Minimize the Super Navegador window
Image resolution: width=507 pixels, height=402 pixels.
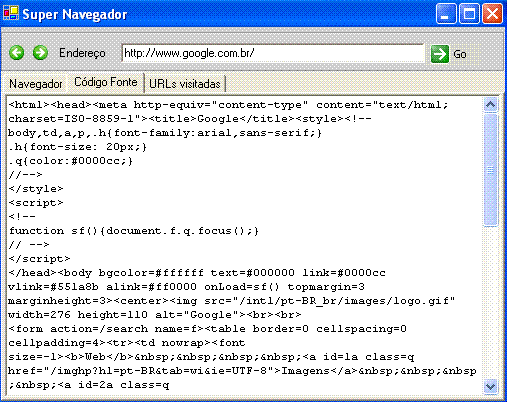446,14
